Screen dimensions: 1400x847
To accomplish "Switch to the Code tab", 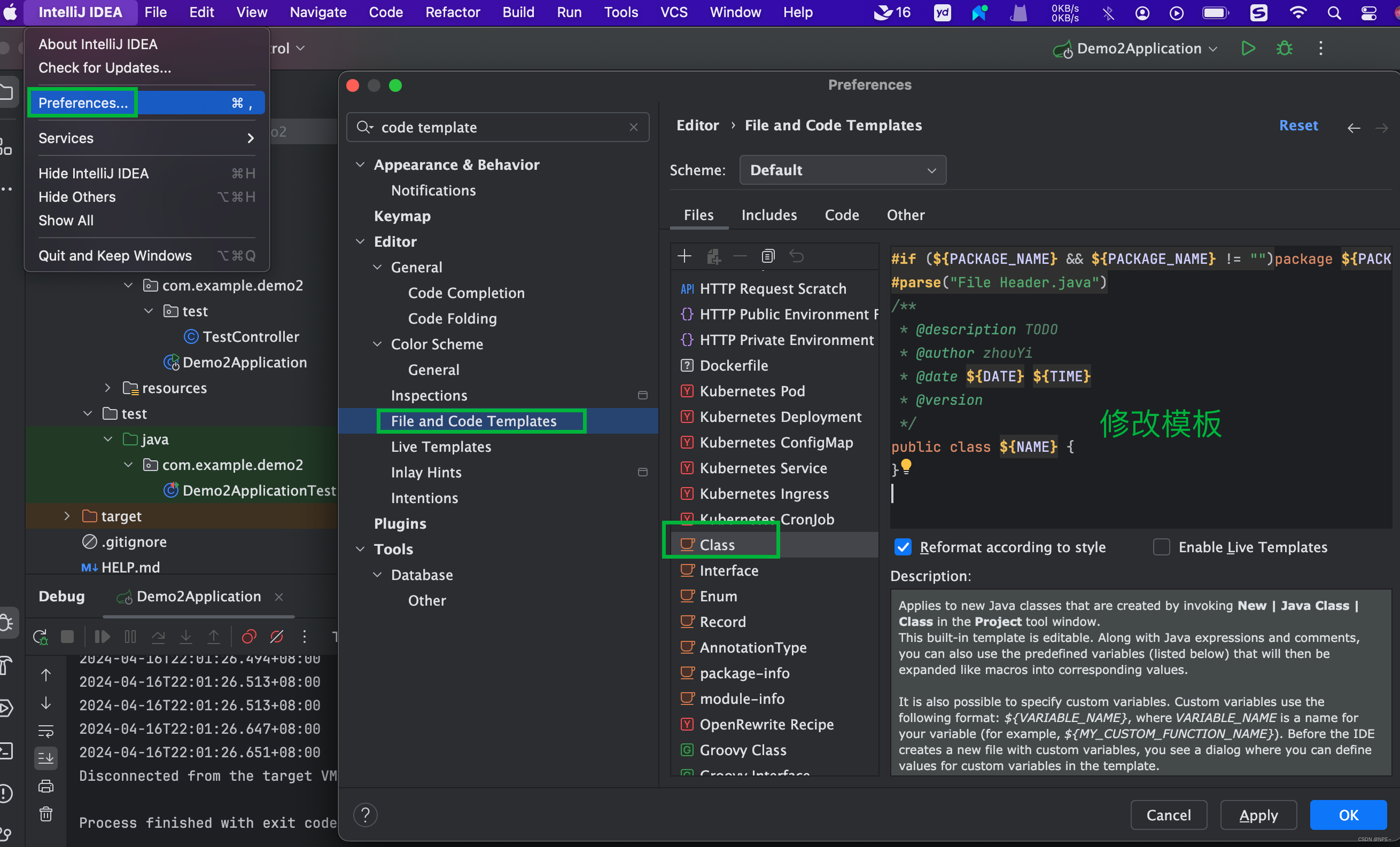I will [842, 215].
